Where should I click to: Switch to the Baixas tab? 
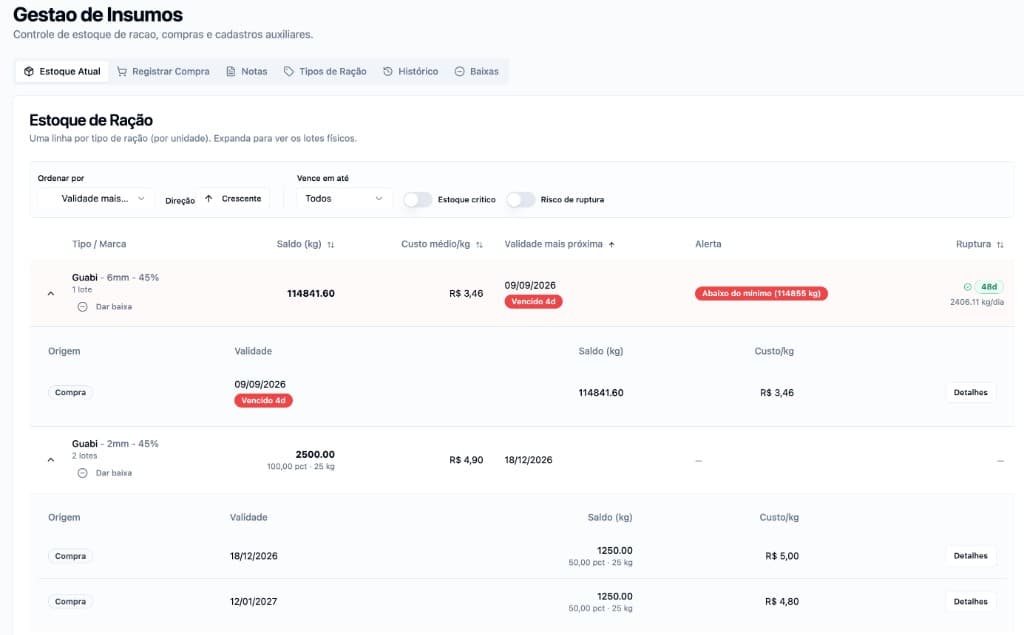coord(477,71)
